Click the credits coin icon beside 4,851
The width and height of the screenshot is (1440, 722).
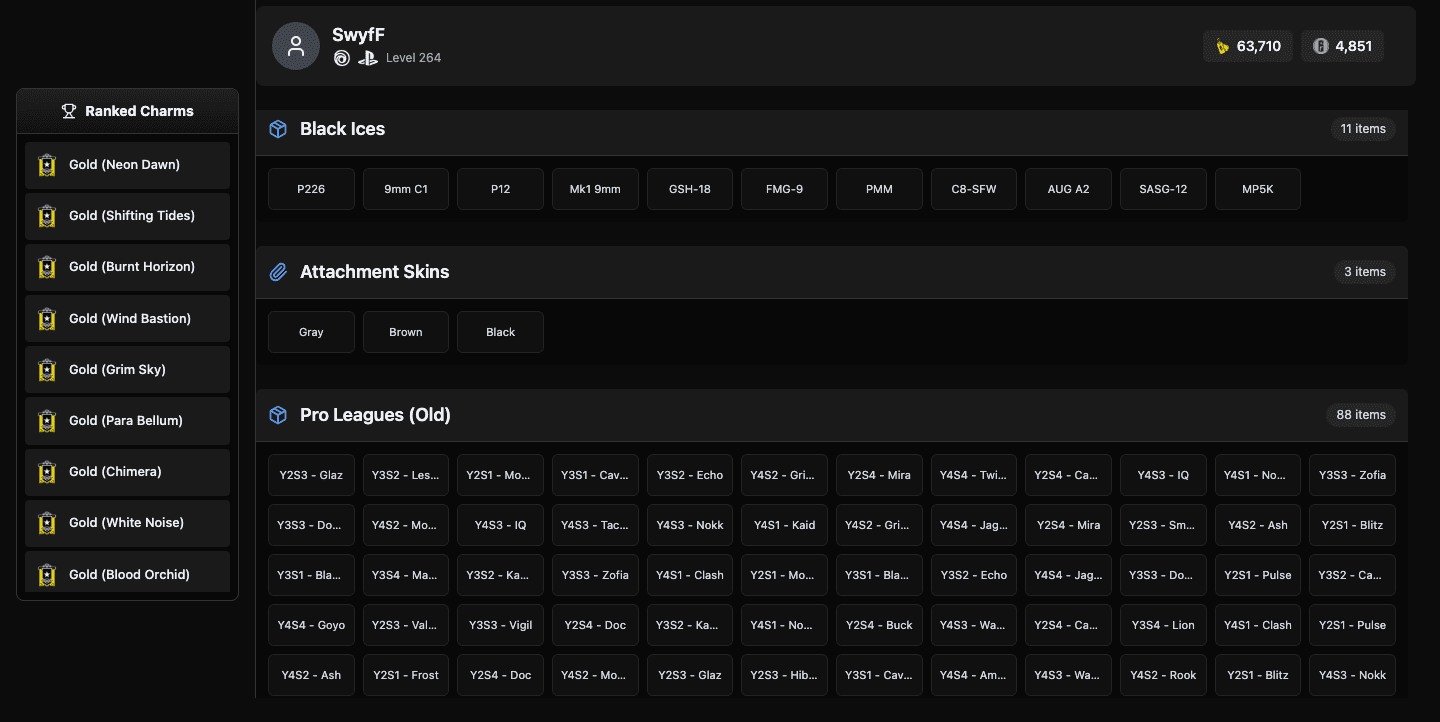pyautogui.click(x=1320, y=46)
